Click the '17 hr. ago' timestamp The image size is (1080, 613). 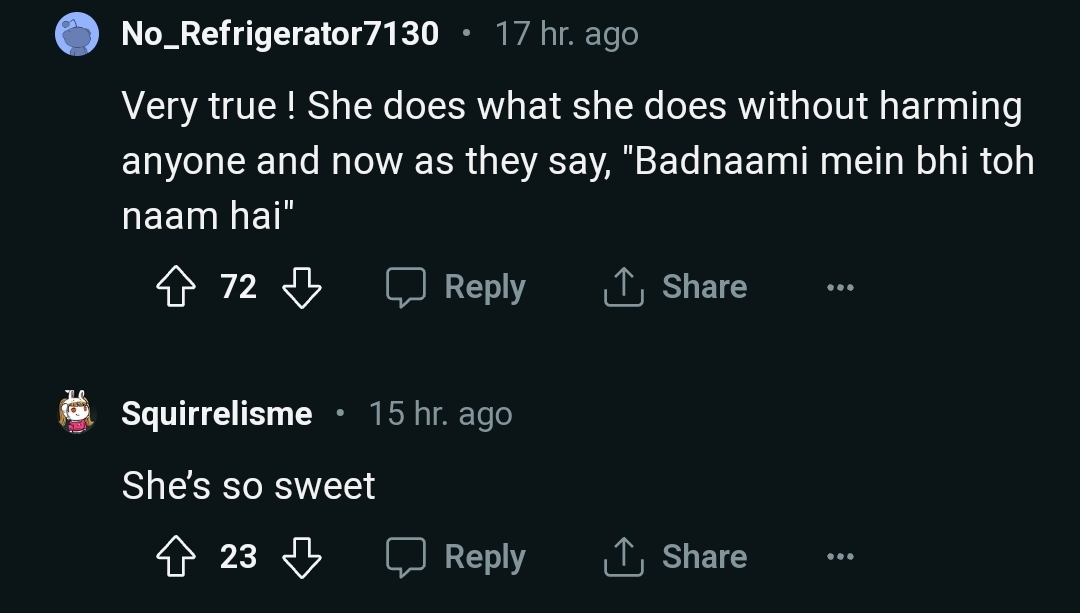click(x=566, y=34)
